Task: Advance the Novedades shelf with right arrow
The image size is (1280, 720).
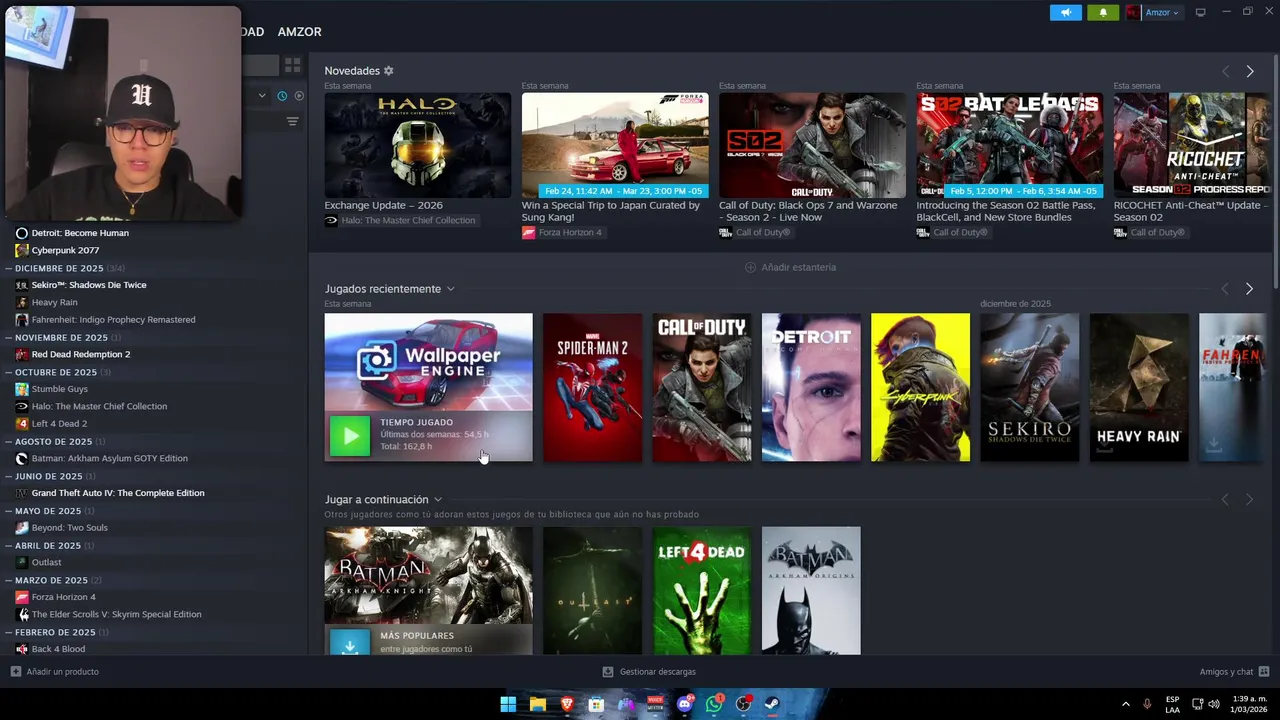Action: pyautogui.click(x=1249, y=71)
